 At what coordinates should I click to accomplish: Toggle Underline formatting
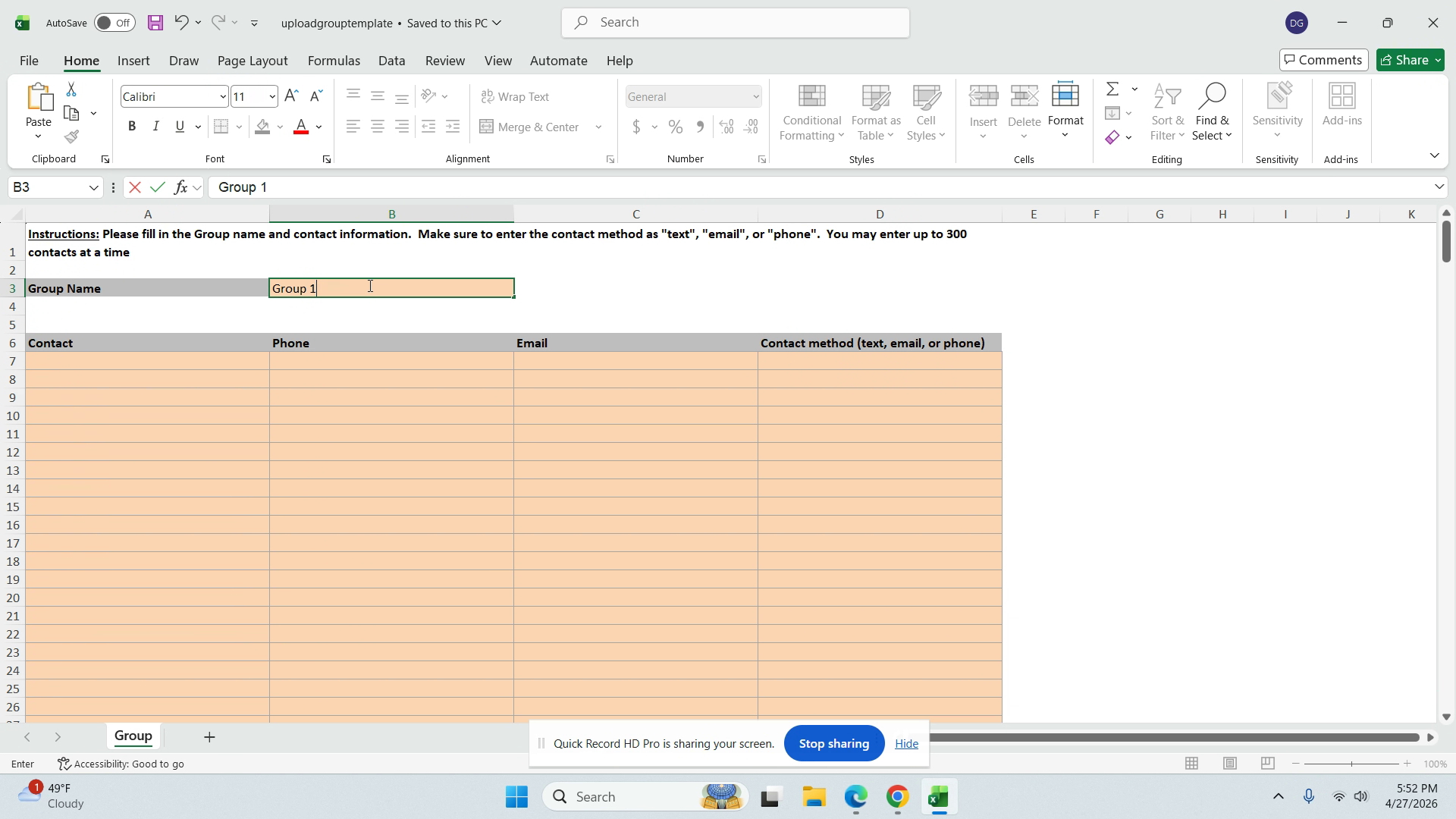[180, 127]
